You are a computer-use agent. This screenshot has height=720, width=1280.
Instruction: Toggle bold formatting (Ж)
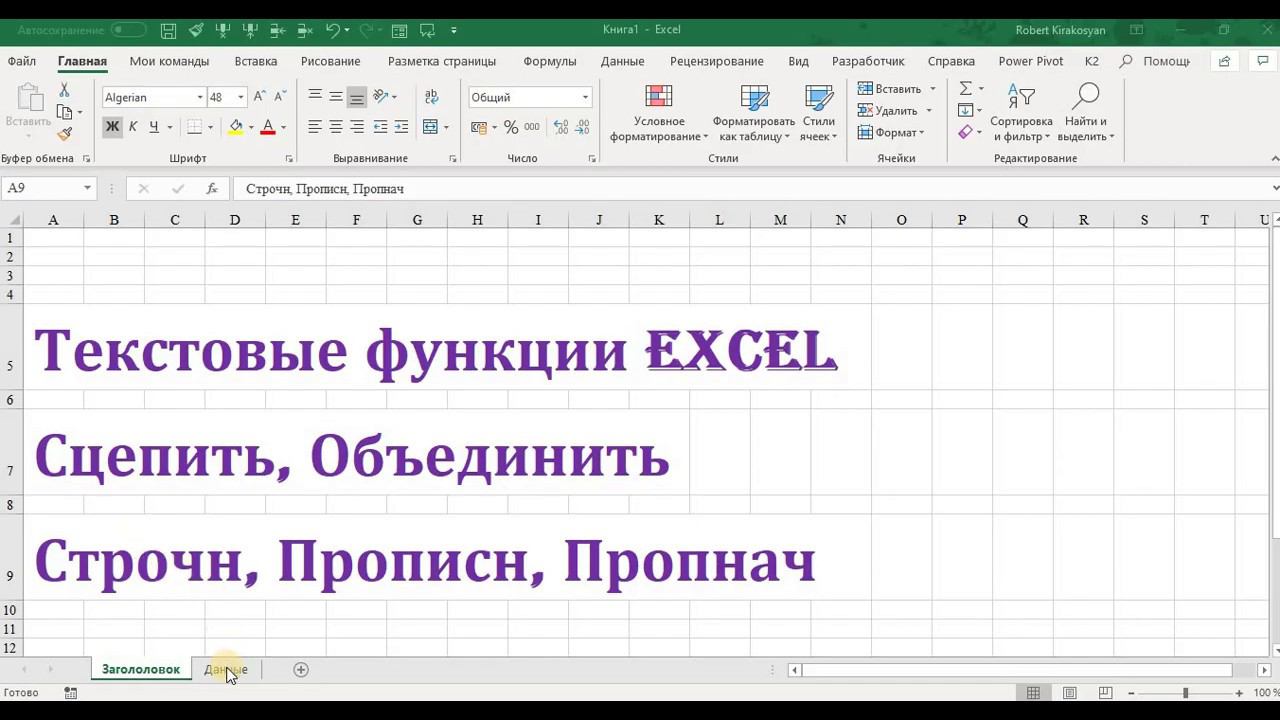[112, 127]
